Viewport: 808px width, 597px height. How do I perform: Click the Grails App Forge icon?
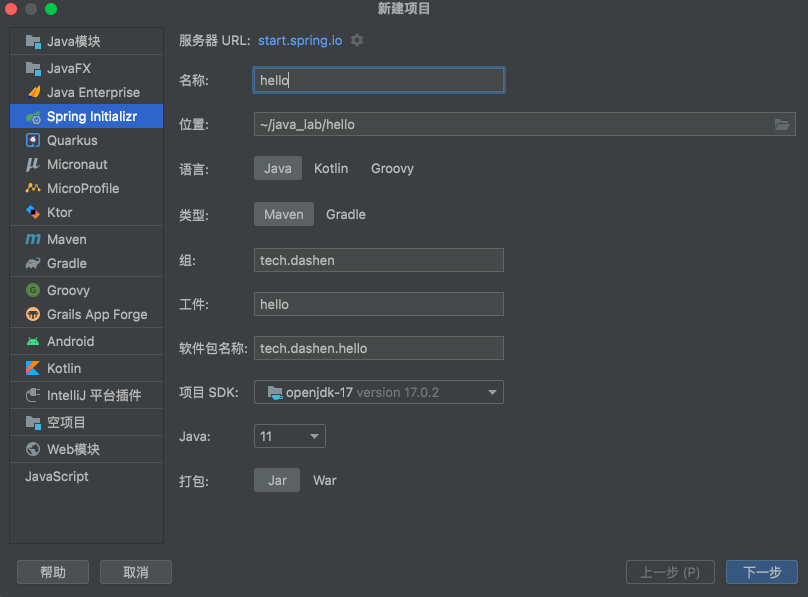(33, 314)
